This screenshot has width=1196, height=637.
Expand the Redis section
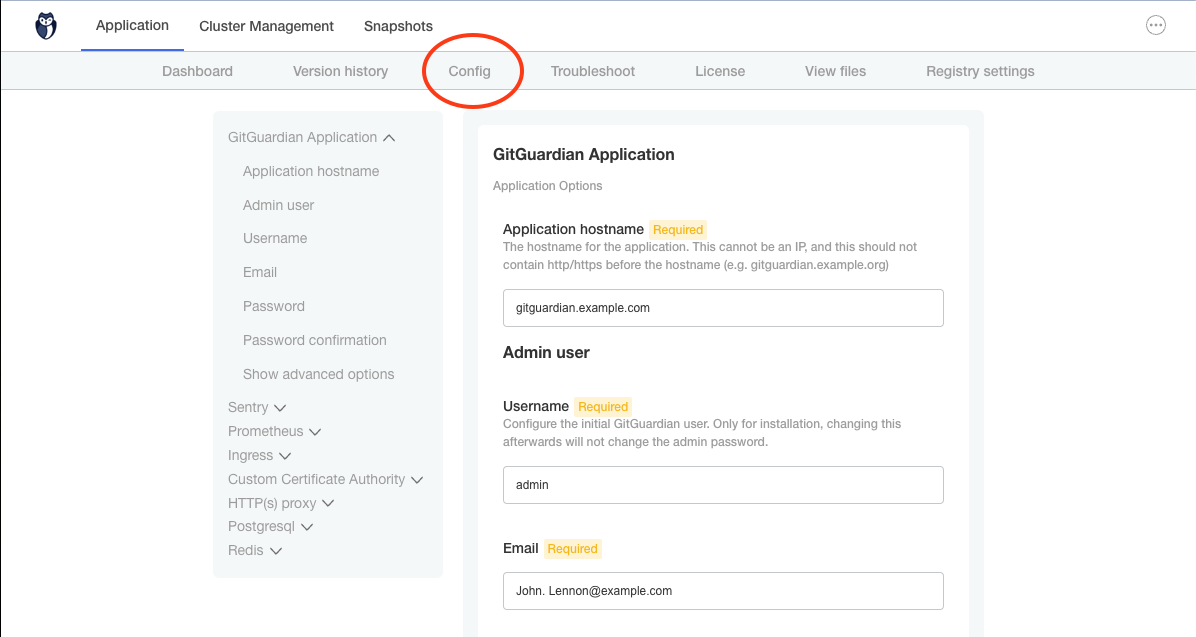(255, 550)
